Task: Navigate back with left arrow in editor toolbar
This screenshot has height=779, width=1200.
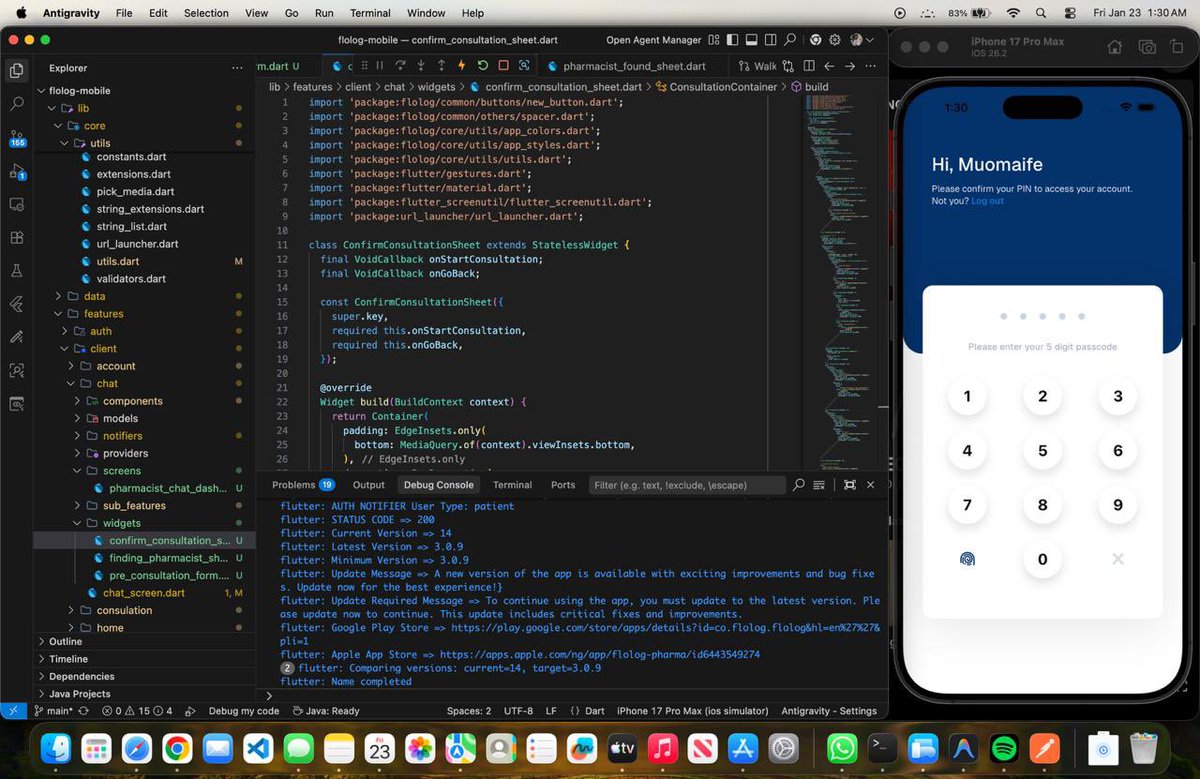Action: (x=829, y=66)
